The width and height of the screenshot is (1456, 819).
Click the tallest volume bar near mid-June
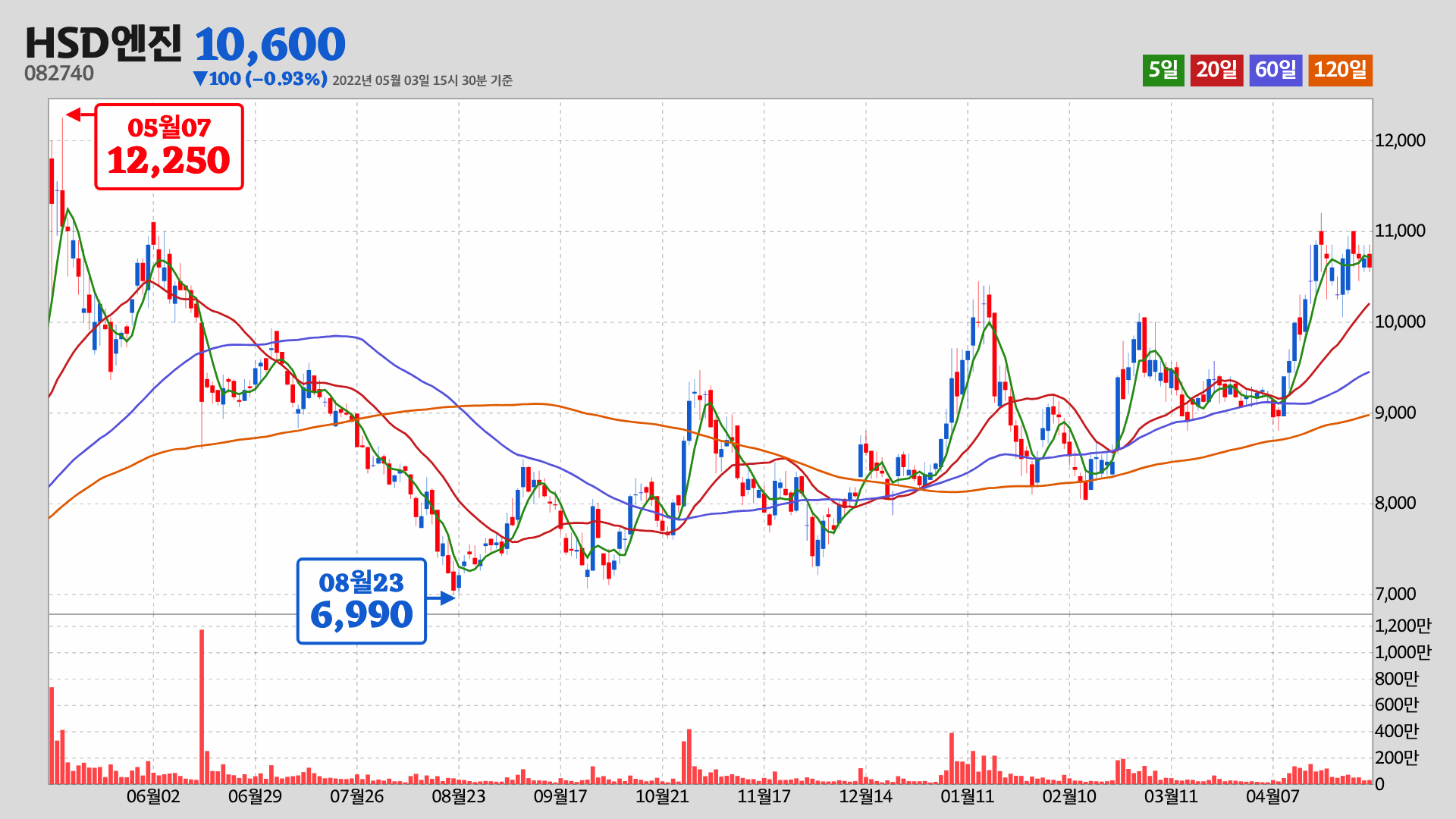(x=202, y=707)
